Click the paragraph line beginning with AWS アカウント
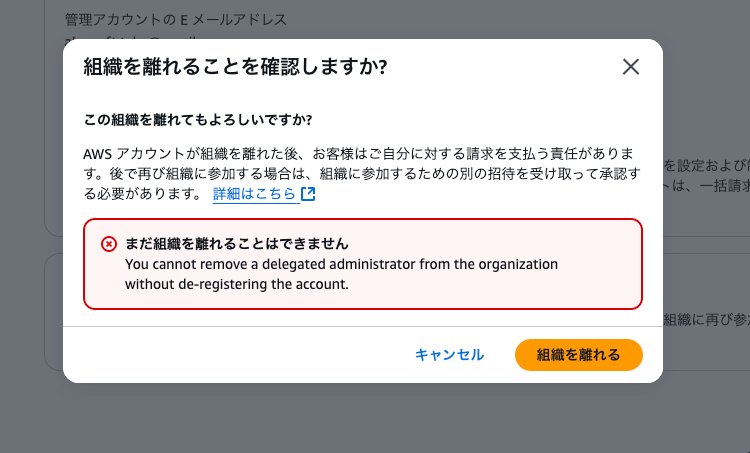 [x=358, y=154]
